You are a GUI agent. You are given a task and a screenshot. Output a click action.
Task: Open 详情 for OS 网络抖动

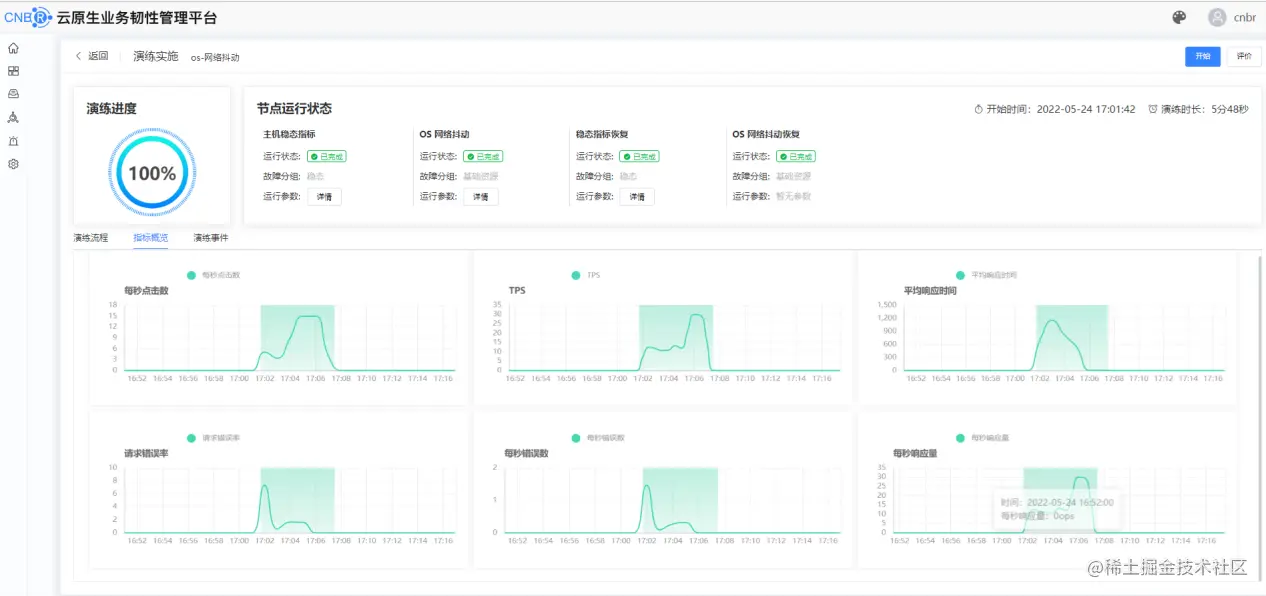point(481,196)
